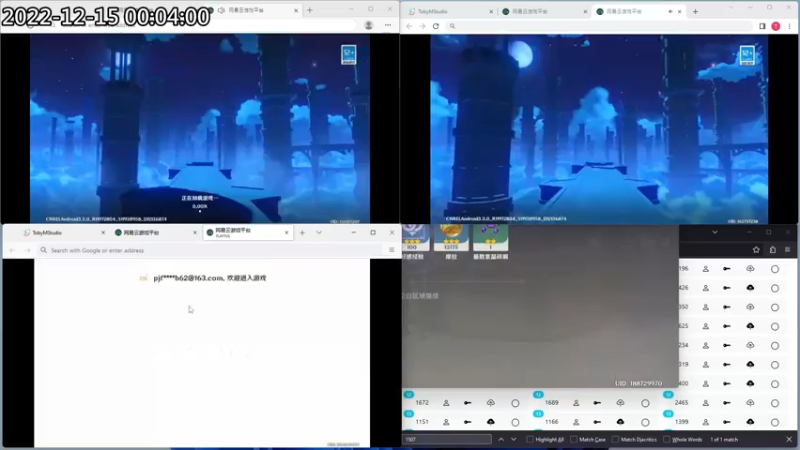800x450 pixels.
Task: Click the bookmark star in the dark browser toolbar
Action: pos(756,249)
